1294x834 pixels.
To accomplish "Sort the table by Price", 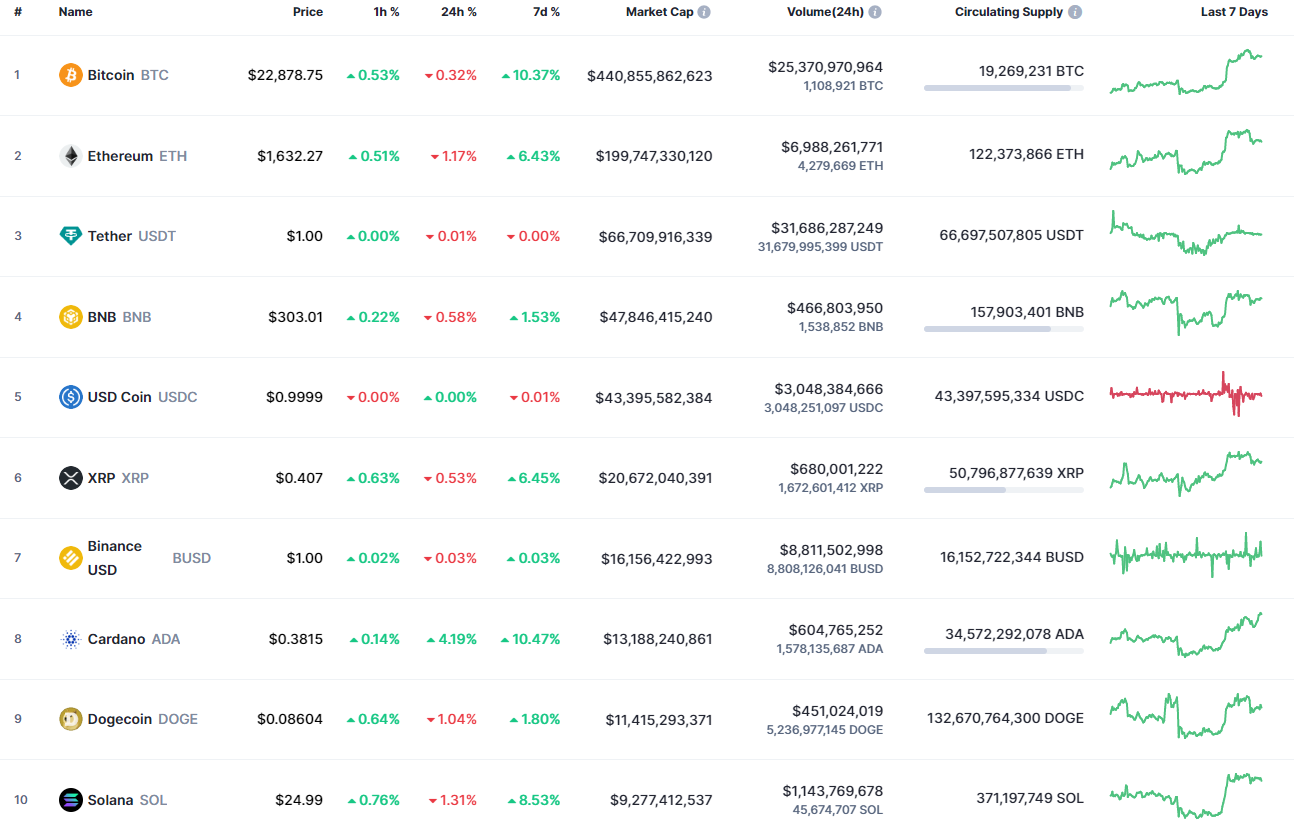I will [308, 12].
